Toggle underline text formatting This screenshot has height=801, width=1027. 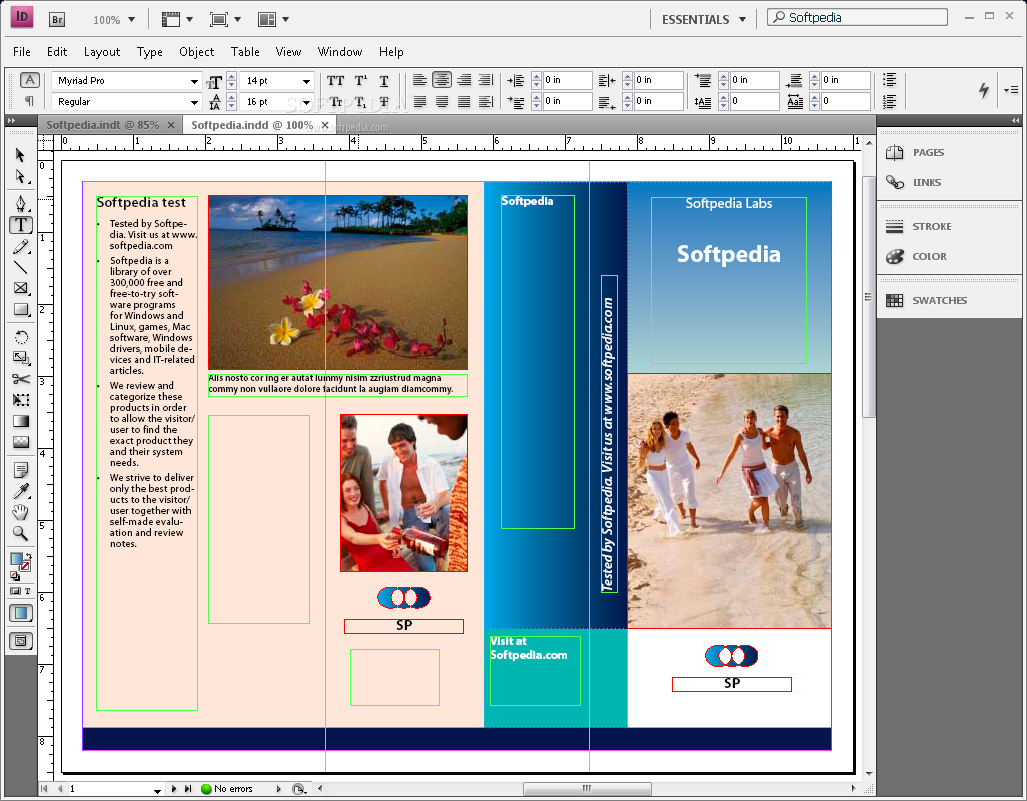point(384,80)
